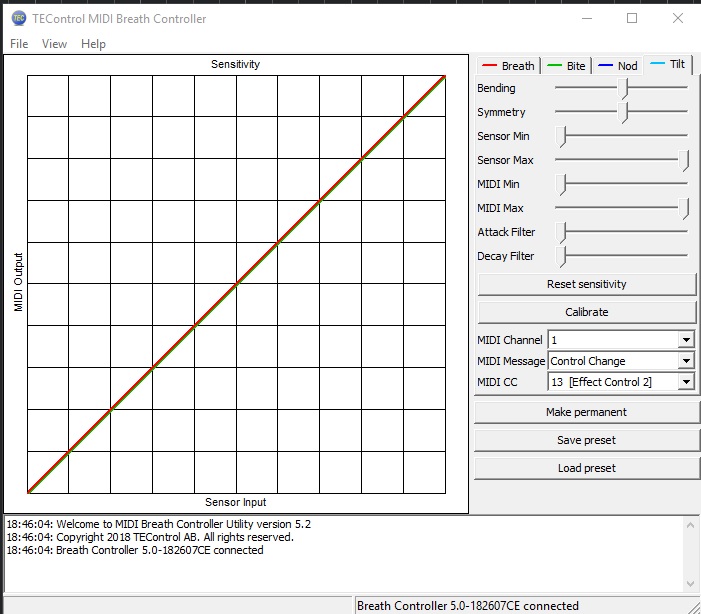
Task: Click the Symmetry slider handle
Action: click(x=623, y=112)
